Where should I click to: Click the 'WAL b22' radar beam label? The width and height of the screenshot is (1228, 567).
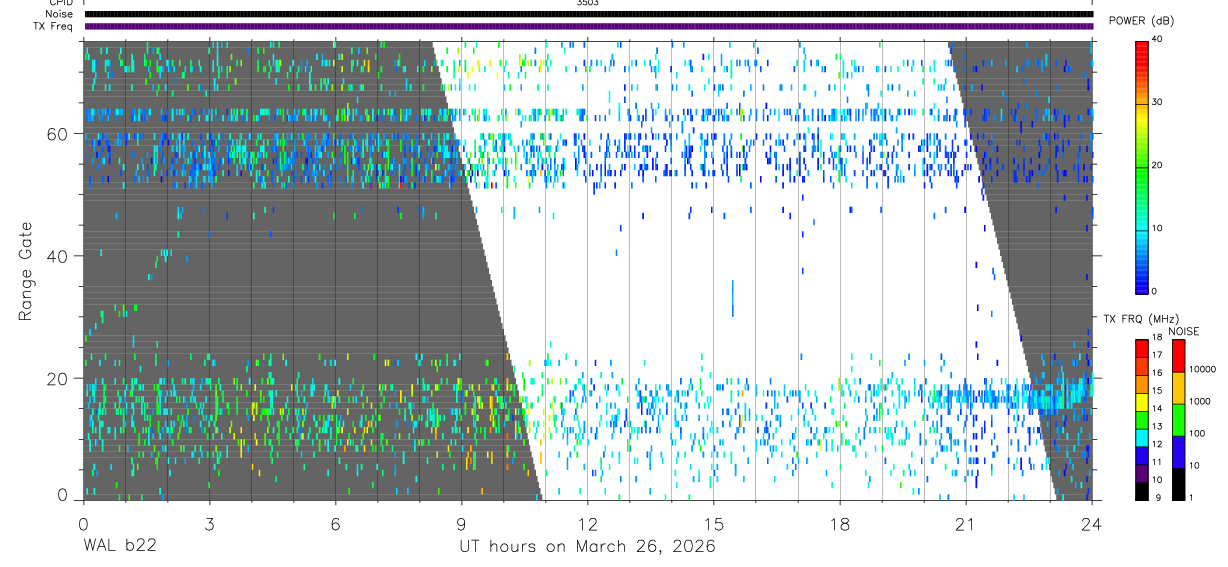coord(119,546)
